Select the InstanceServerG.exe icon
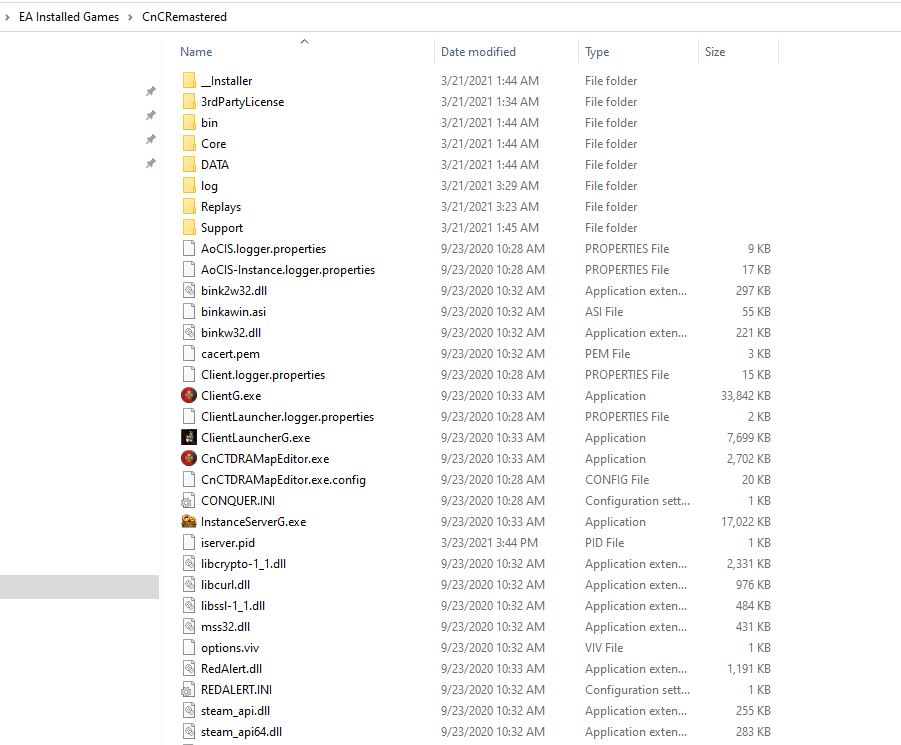 [189, 522]
